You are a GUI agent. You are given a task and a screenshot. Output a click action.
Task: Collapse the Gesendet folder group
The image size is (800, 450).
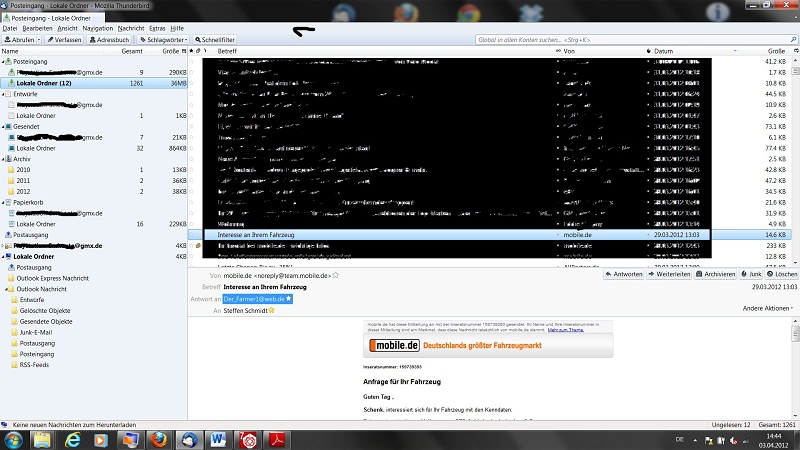(x=3, y=127)
